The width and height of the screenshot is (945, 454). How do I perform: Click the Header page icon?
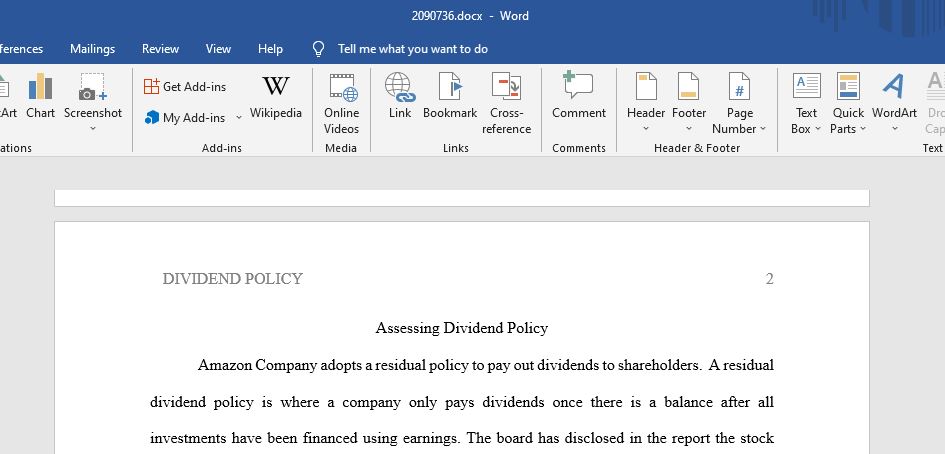[x=646, y=86]
